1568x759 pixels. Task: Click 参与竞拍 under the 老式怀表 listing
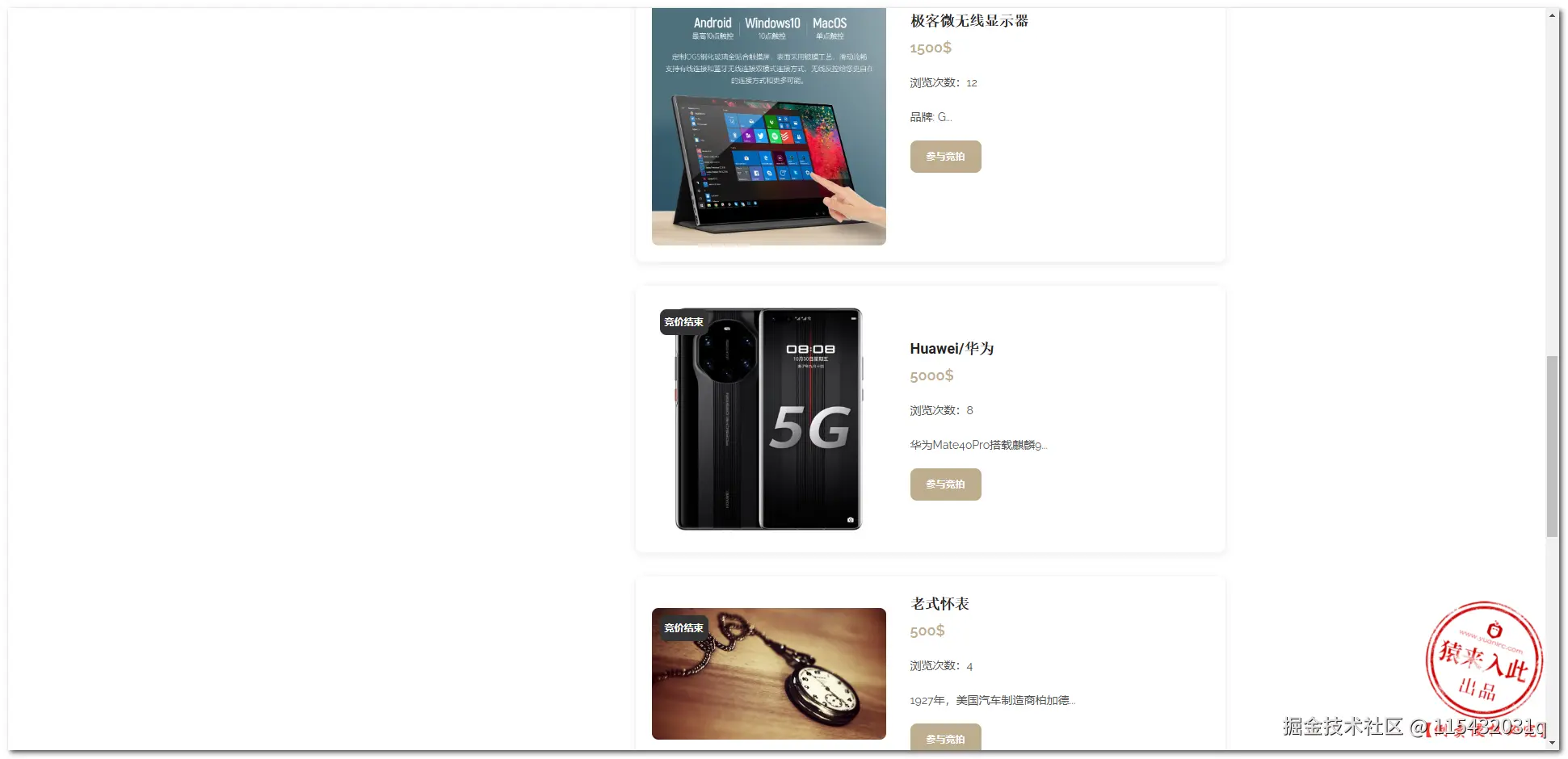coord(945,737)
